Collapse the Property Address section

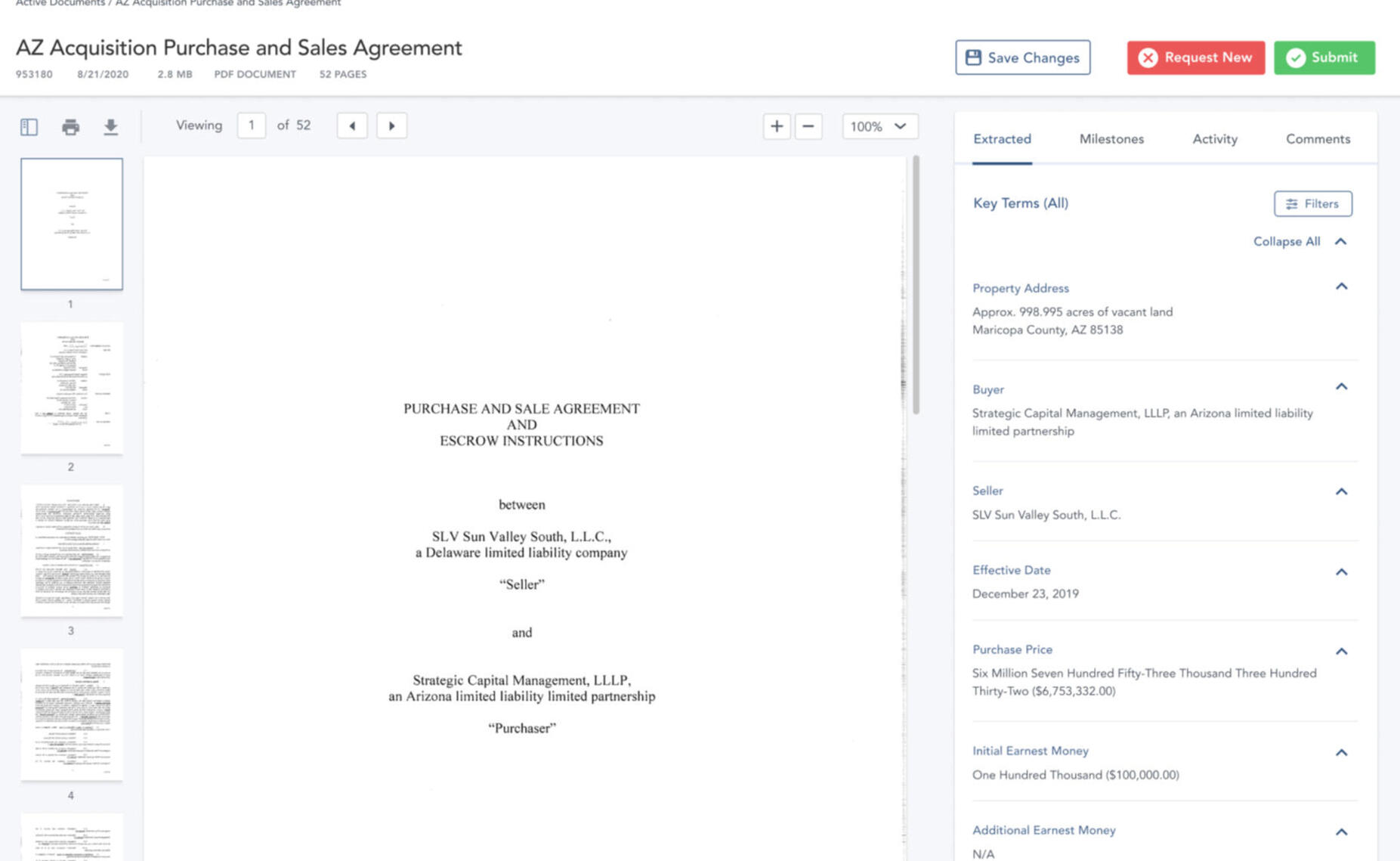pyautogui.click(x=1341, y=286)
